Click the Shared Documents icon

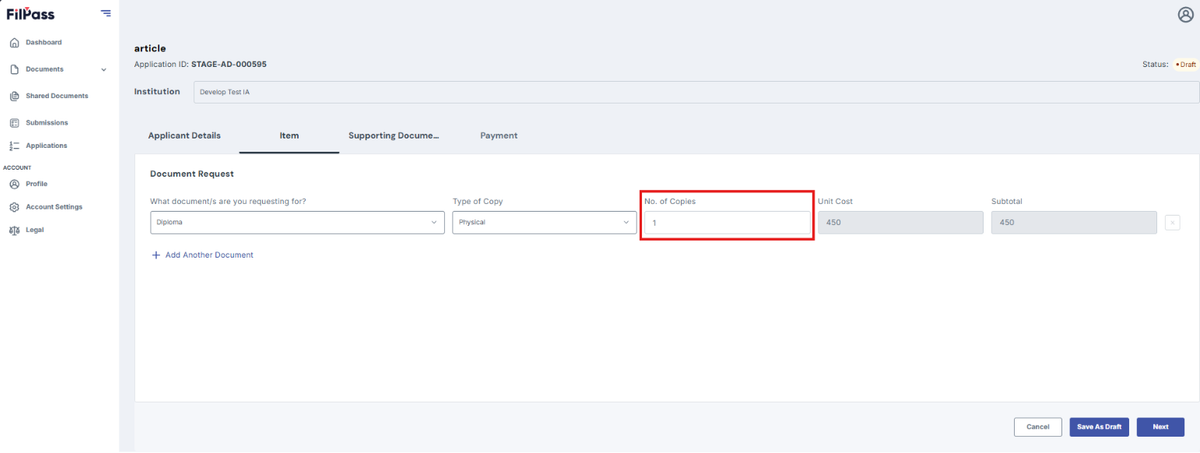14,96
